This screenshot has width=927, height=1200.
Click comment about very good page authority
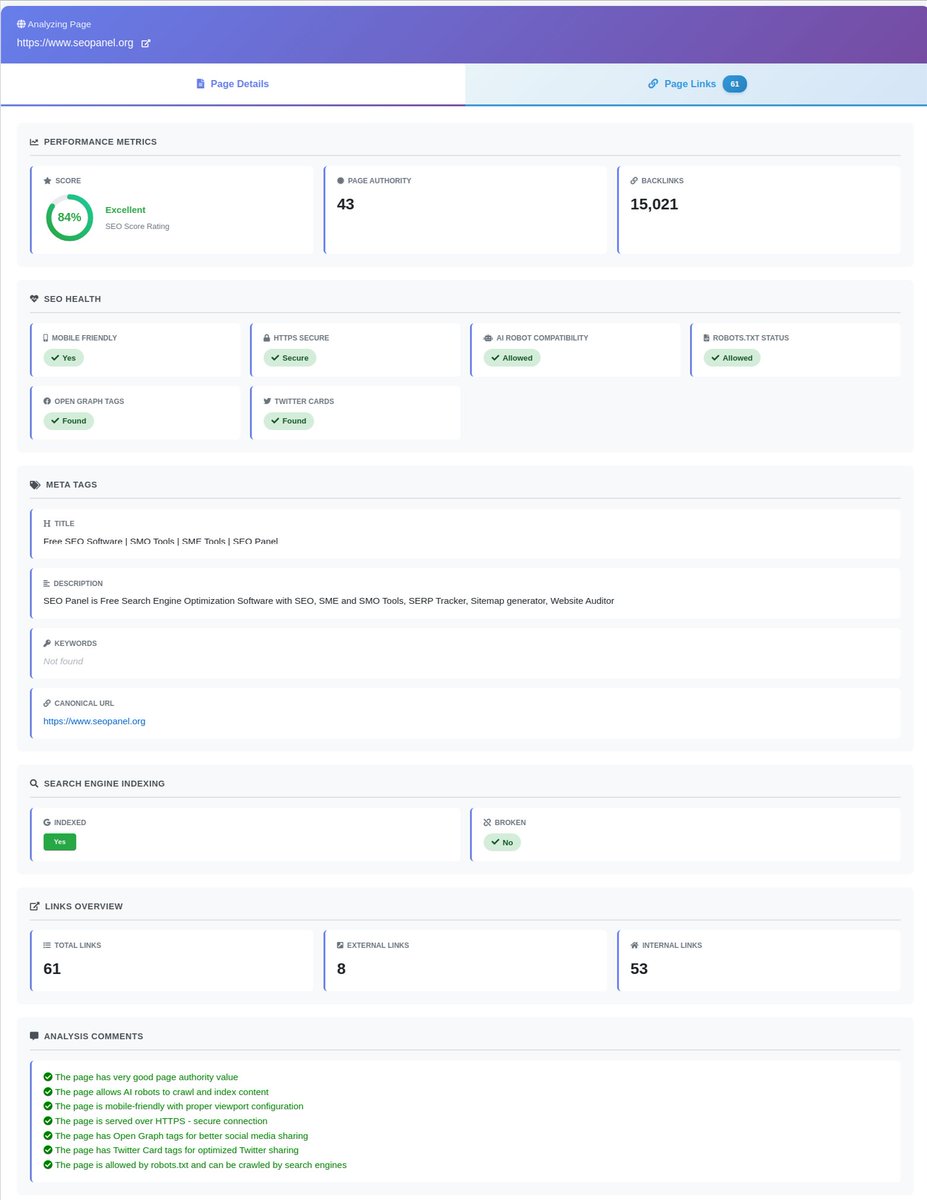pos(146,1077)
